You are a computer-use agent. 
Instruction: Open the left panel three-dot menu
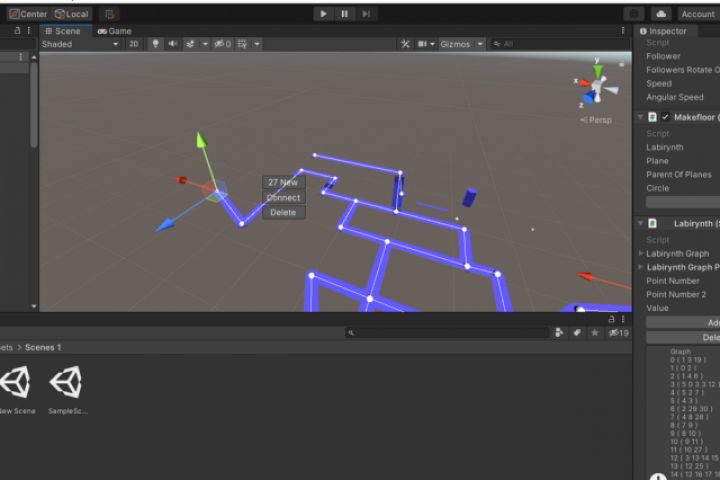29,30
